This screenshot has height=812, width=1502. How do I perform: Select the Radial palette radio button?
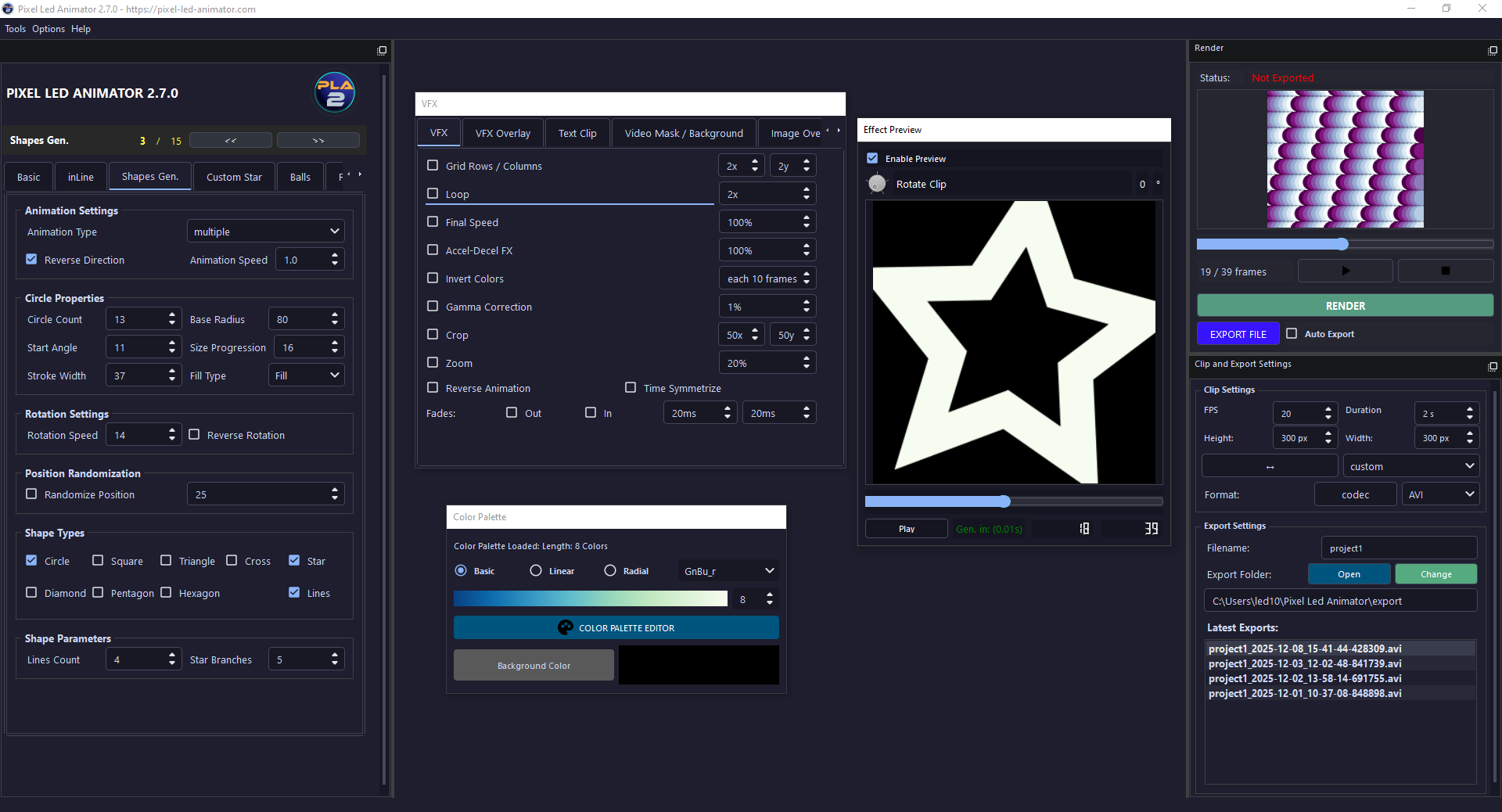[x=610, y=571]
